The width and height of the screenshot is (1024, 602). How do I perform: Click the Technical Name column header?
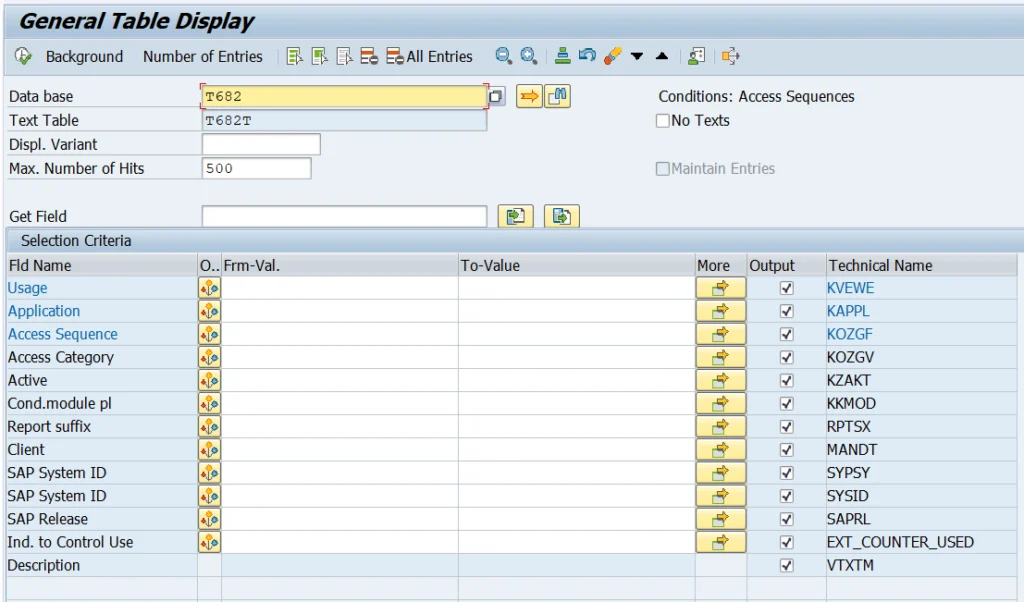pos(921,266)
